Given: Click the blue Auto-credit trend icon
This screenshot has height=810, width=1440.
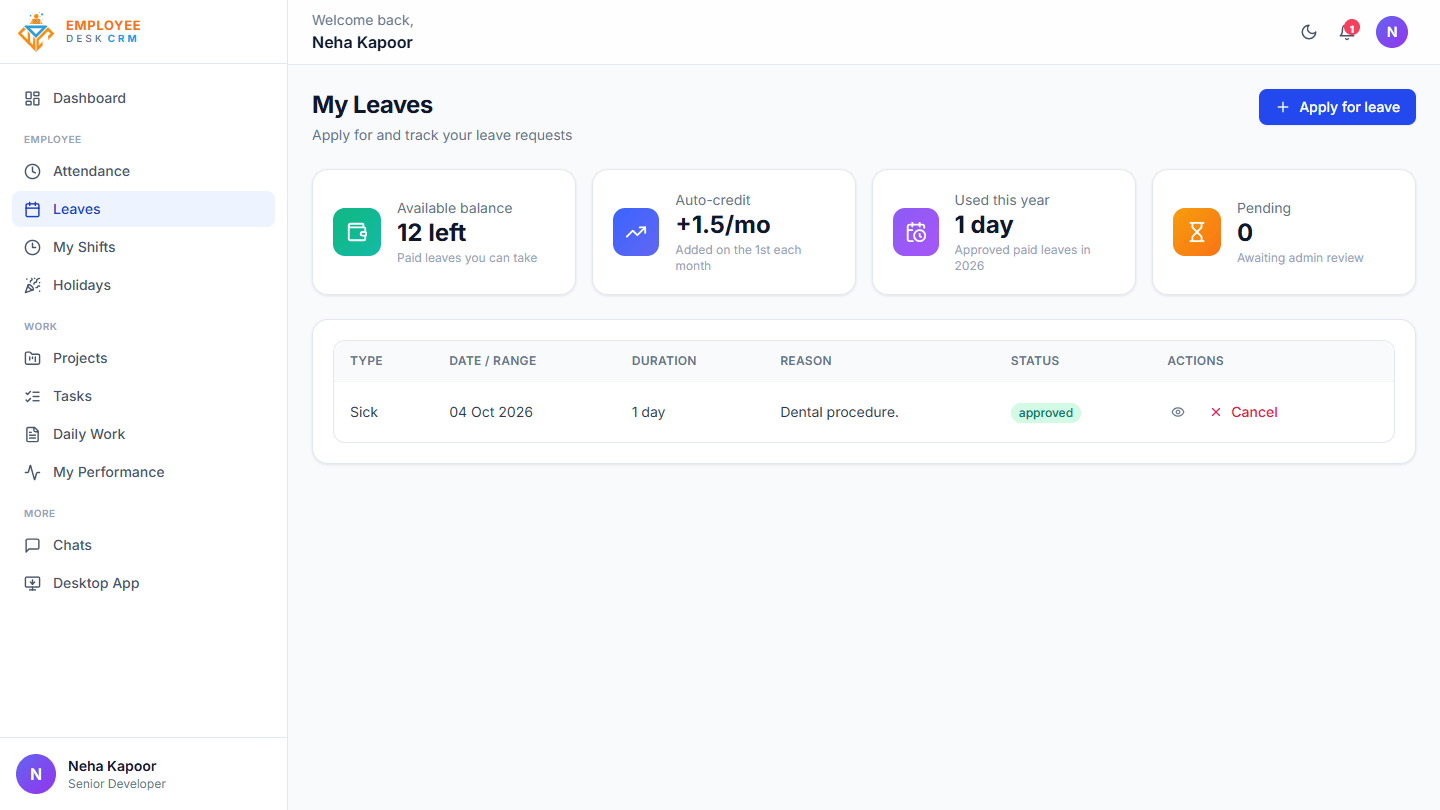Looking at the screenshot, I should [636, 232].
